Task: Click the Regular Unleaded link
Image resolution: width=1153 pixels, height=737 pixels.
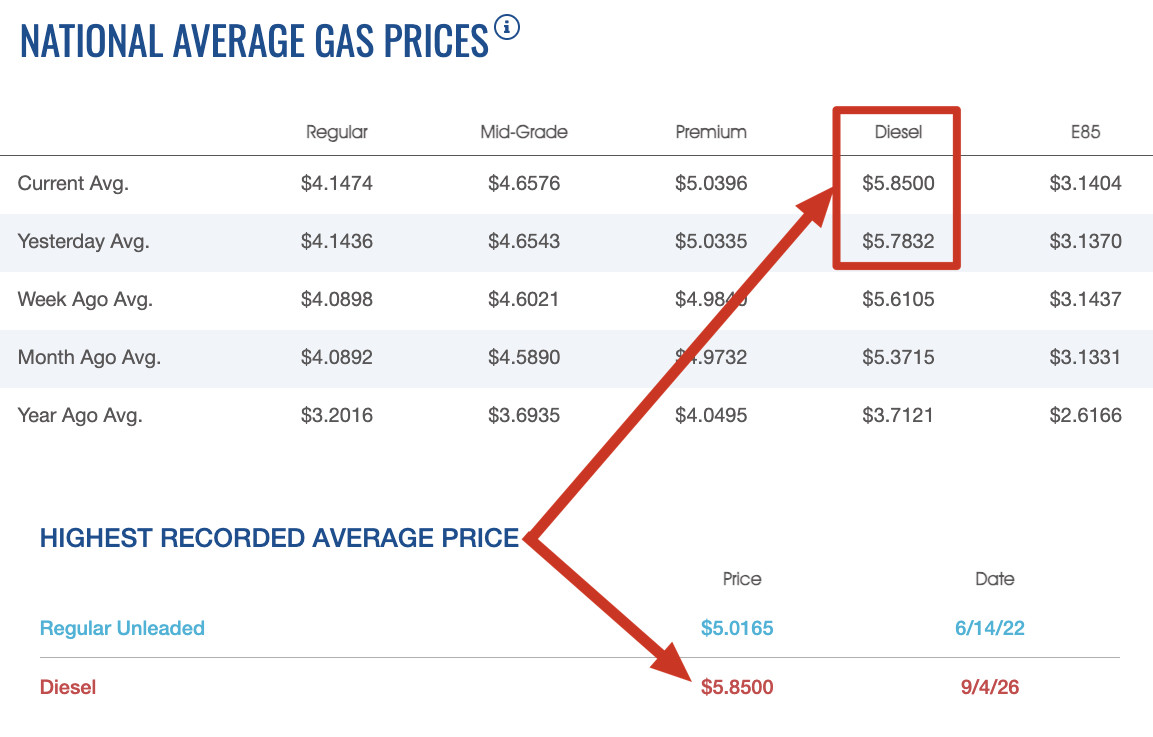Action: tap(122, 628)
